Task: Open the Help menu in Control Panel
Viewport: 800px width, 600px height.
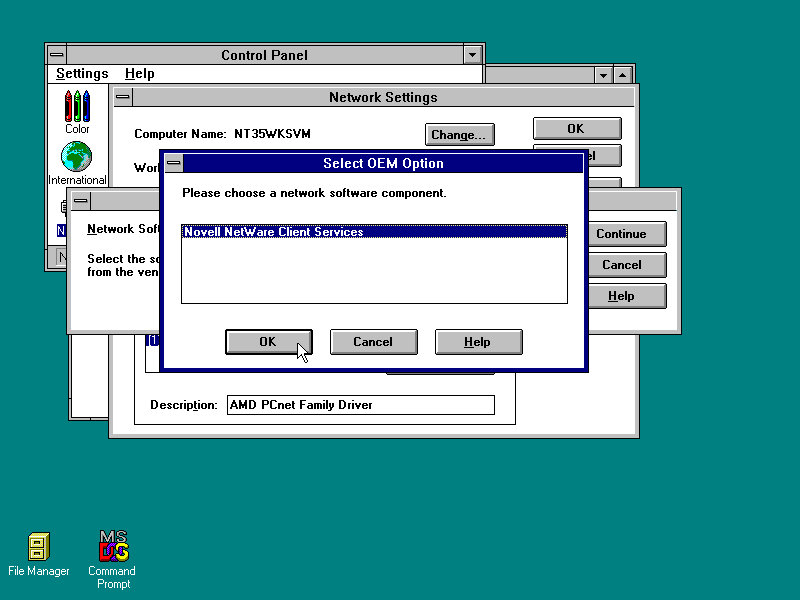Action: [139, 73]
